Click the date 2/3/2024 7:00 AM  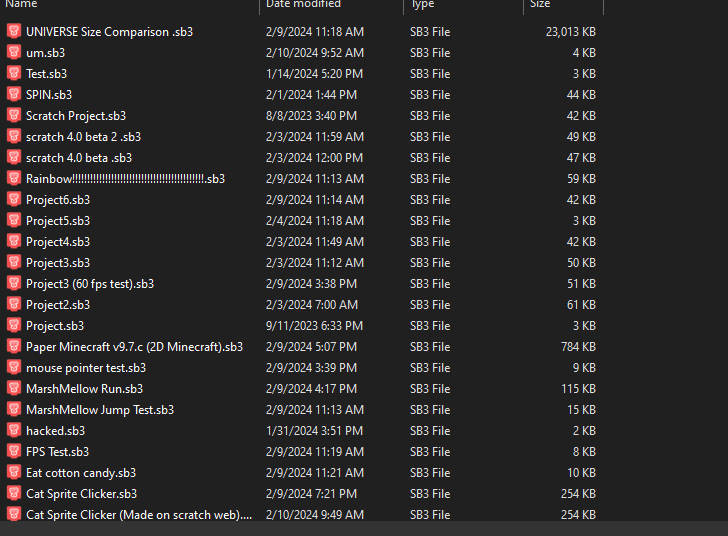coord(312,305)
